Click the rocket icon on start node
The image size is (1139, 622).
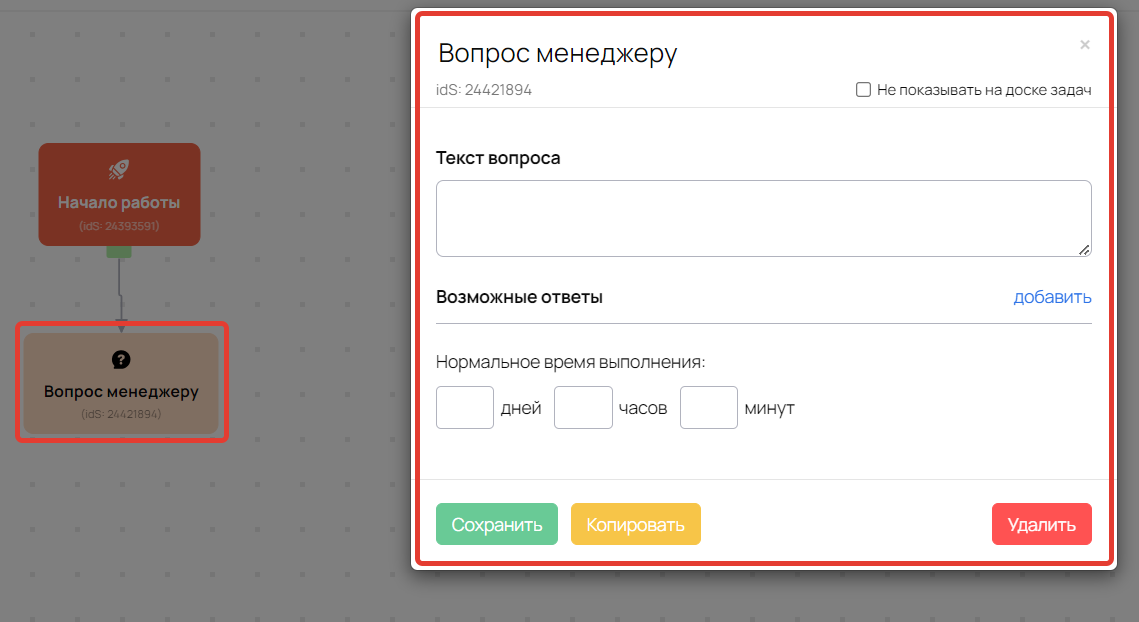pyautogui.click(x=119, y=170)
